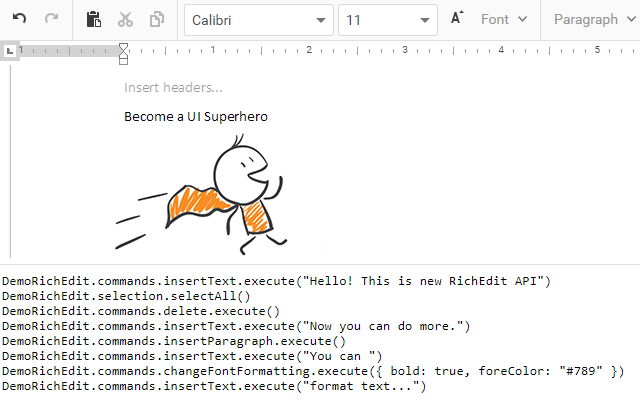Click the Redo arrow icon
Viewport: 640px width, 400px height.
click(52, 19)
